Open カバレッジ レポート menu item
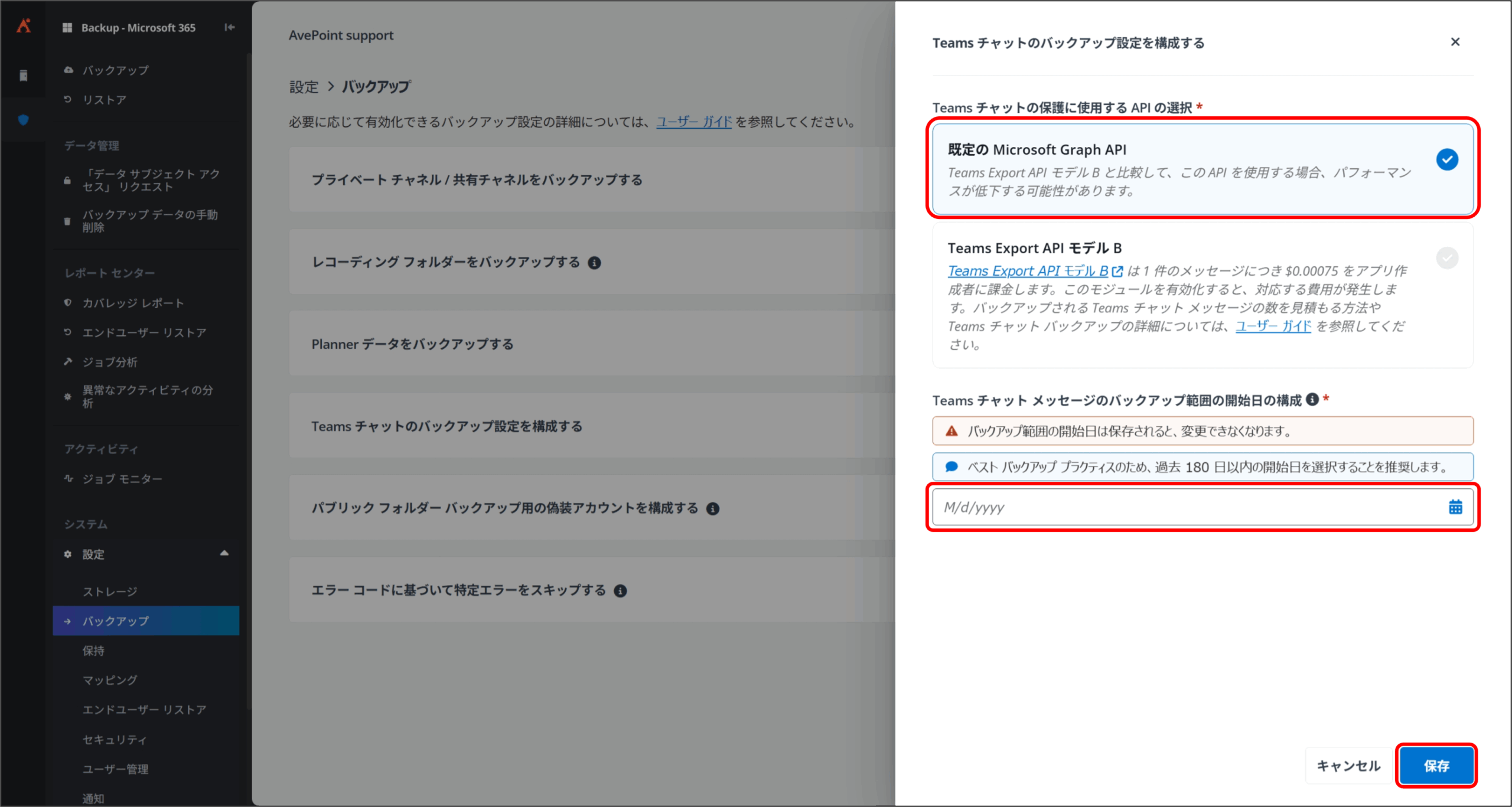The height and width of the screenshot is (807, 1512). pos(133,303)
